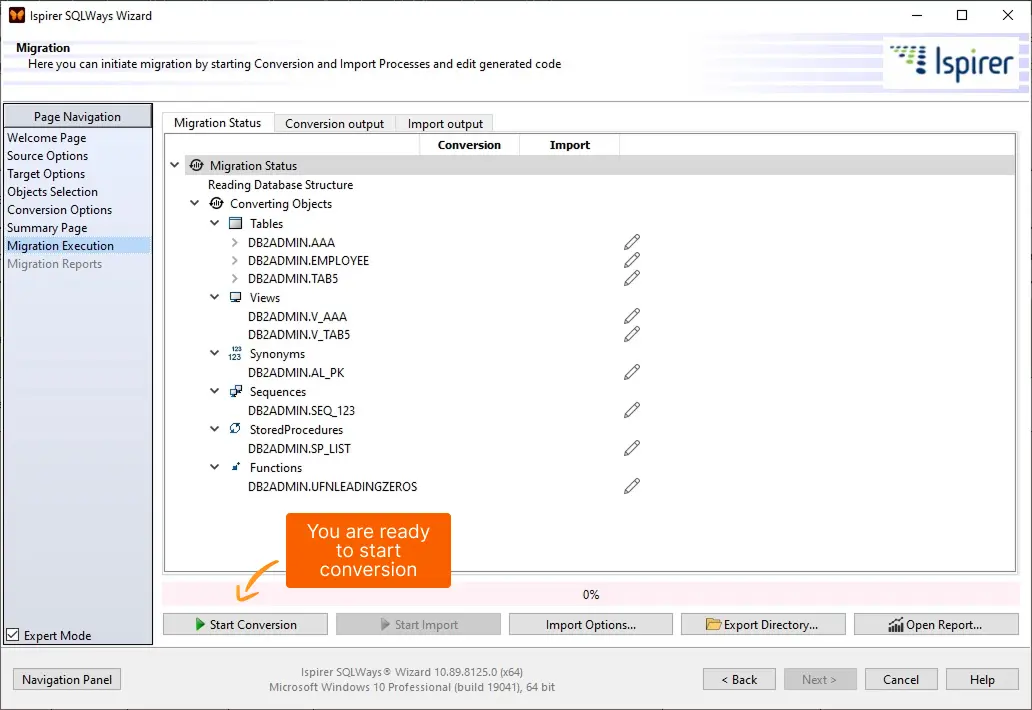
Task: Toggle the Expert Mode checkbox
Action: [13, 635]
